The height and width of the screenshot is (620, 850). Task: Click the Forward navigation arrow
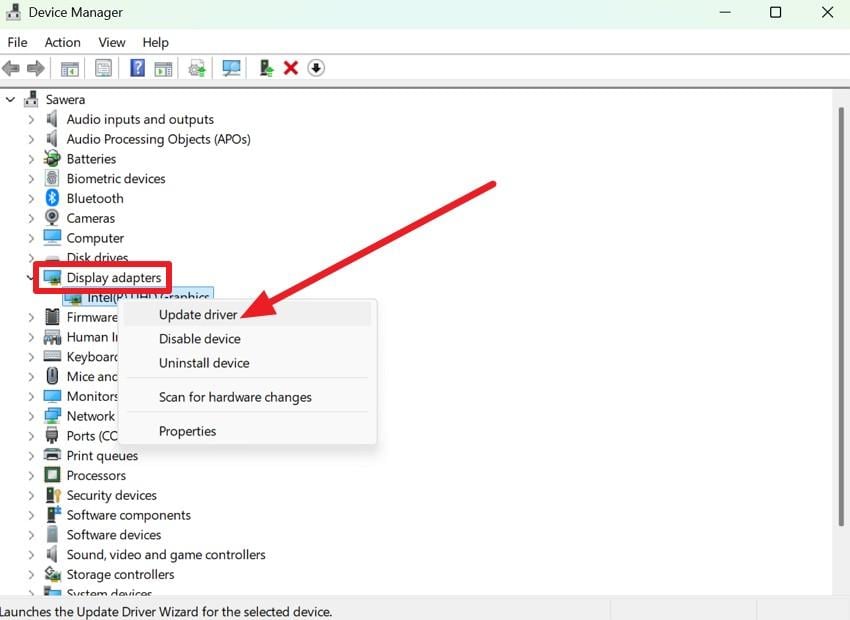(38, 68)
